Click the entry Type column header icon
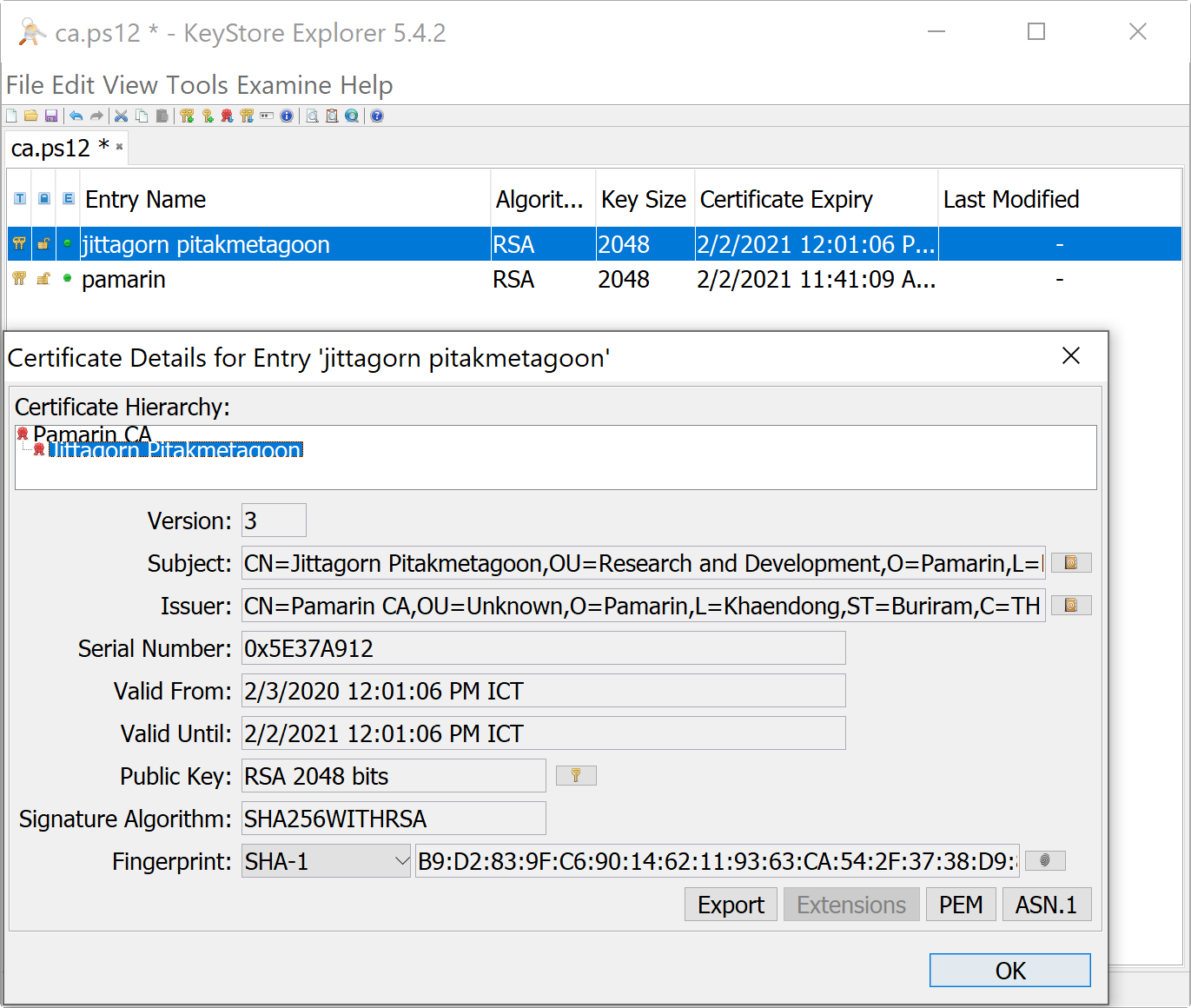 20,199
